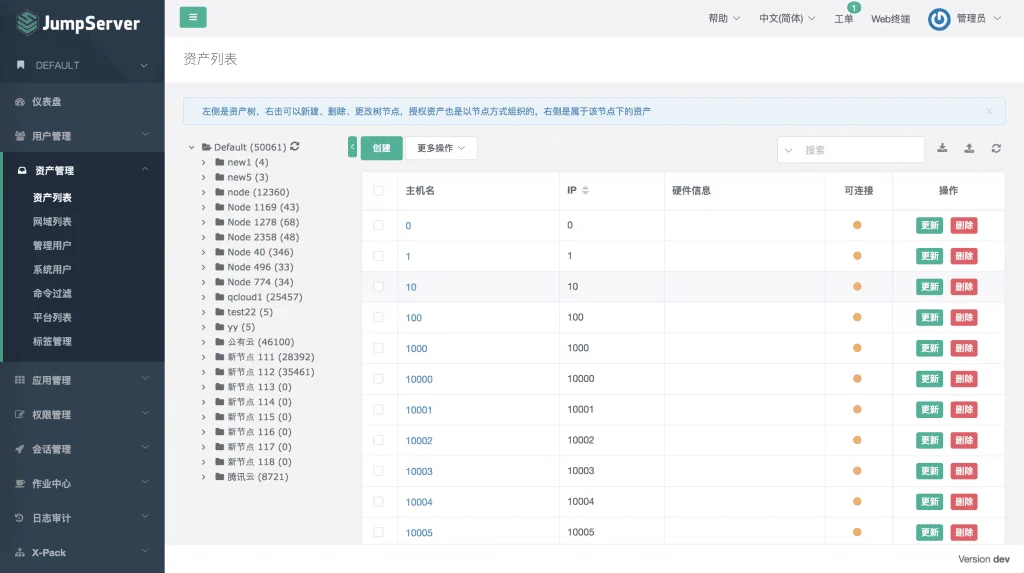Click 删除 for host 100

click(964, 318)
